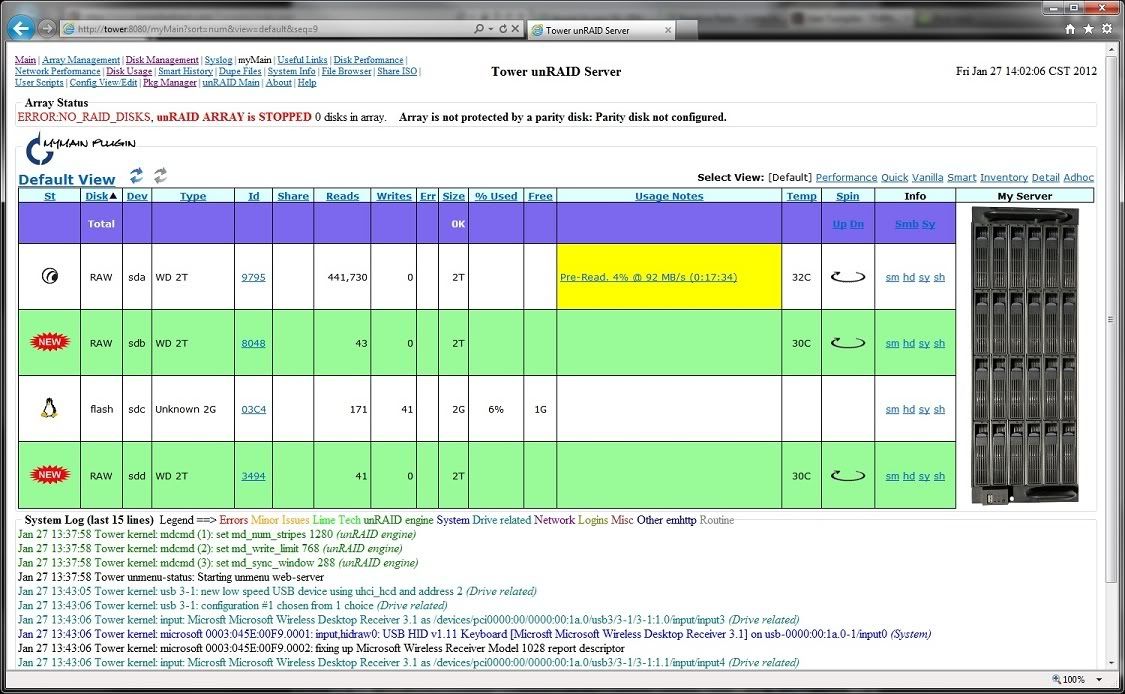Click the blue refresh arrows beside Default View
Viewport: 1125px width, 694px height.
(136, 176)
